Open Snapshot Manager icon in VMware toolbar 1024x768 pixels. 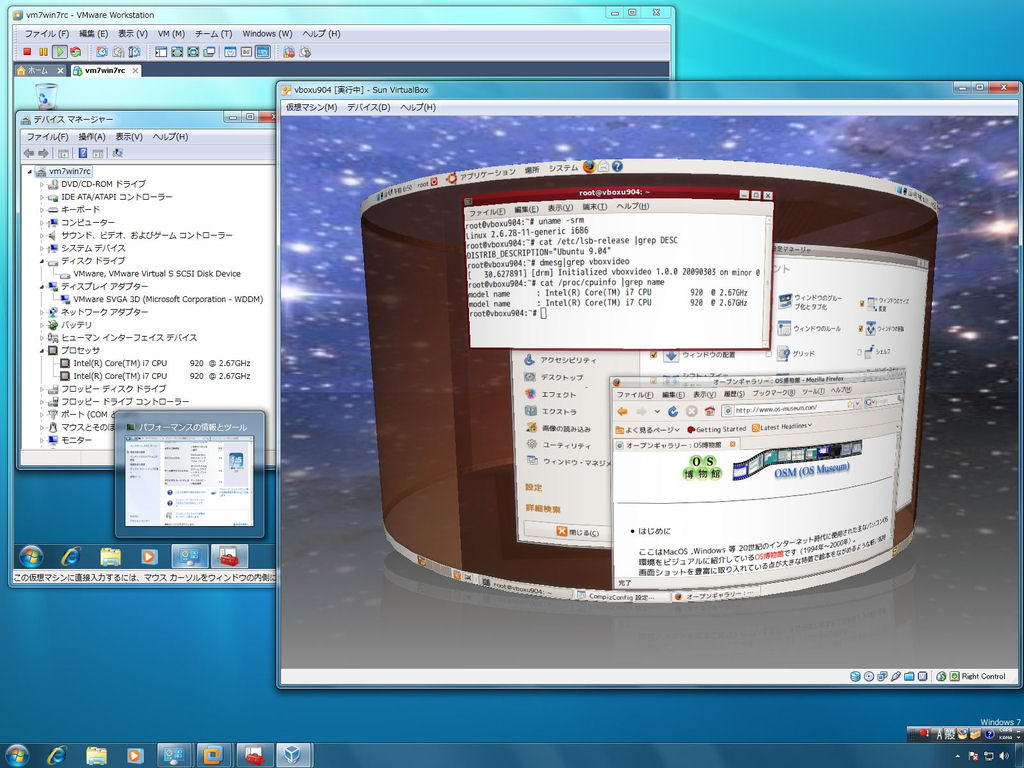[134, 52]
